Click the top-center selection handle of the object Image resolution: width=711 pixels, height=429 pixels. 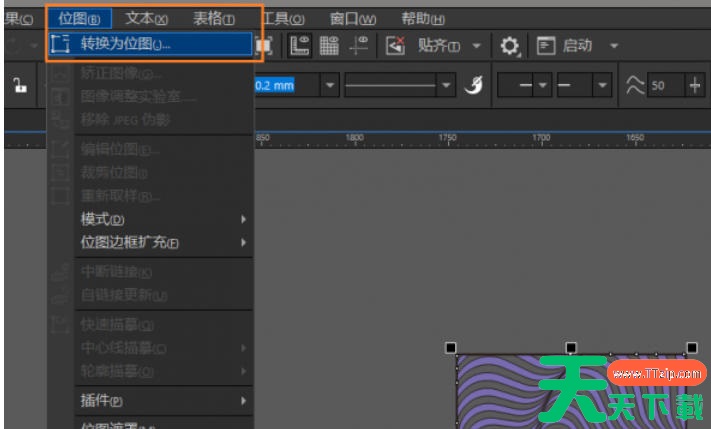click(571, 348)
